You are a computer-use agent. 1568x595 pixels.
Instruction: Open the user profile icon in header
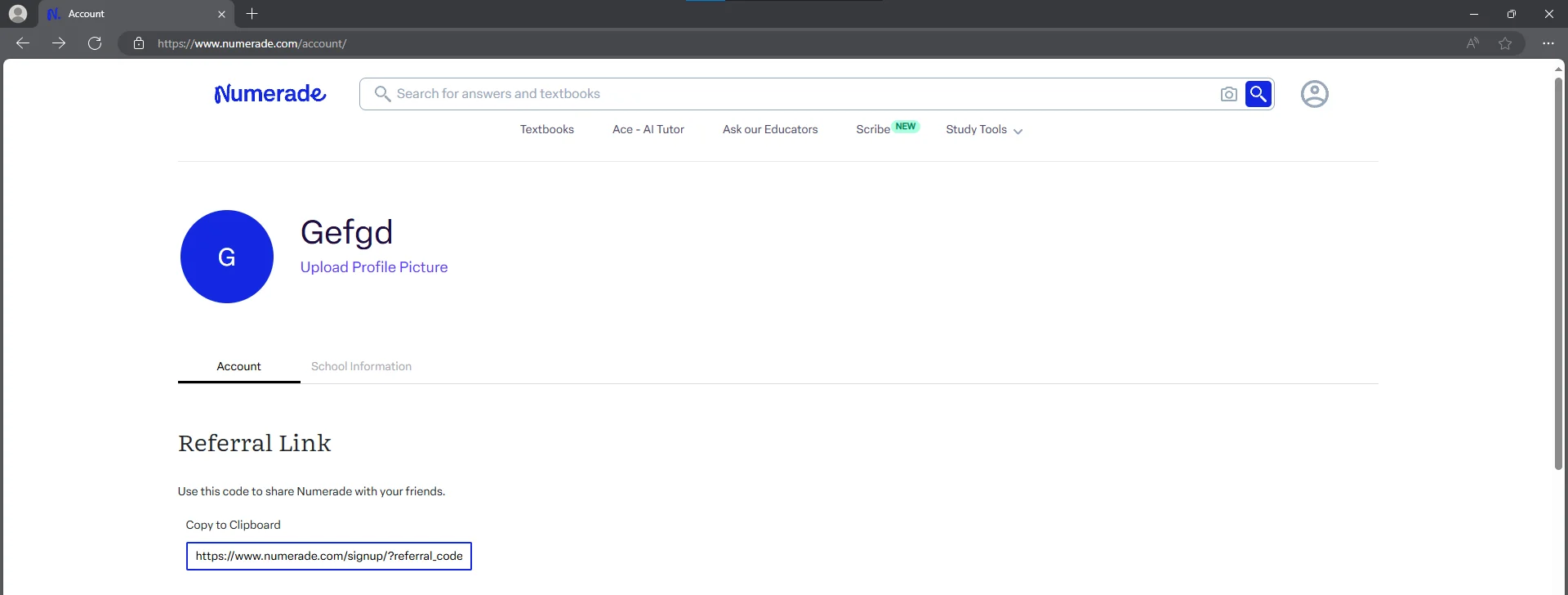pos(1314,94)
